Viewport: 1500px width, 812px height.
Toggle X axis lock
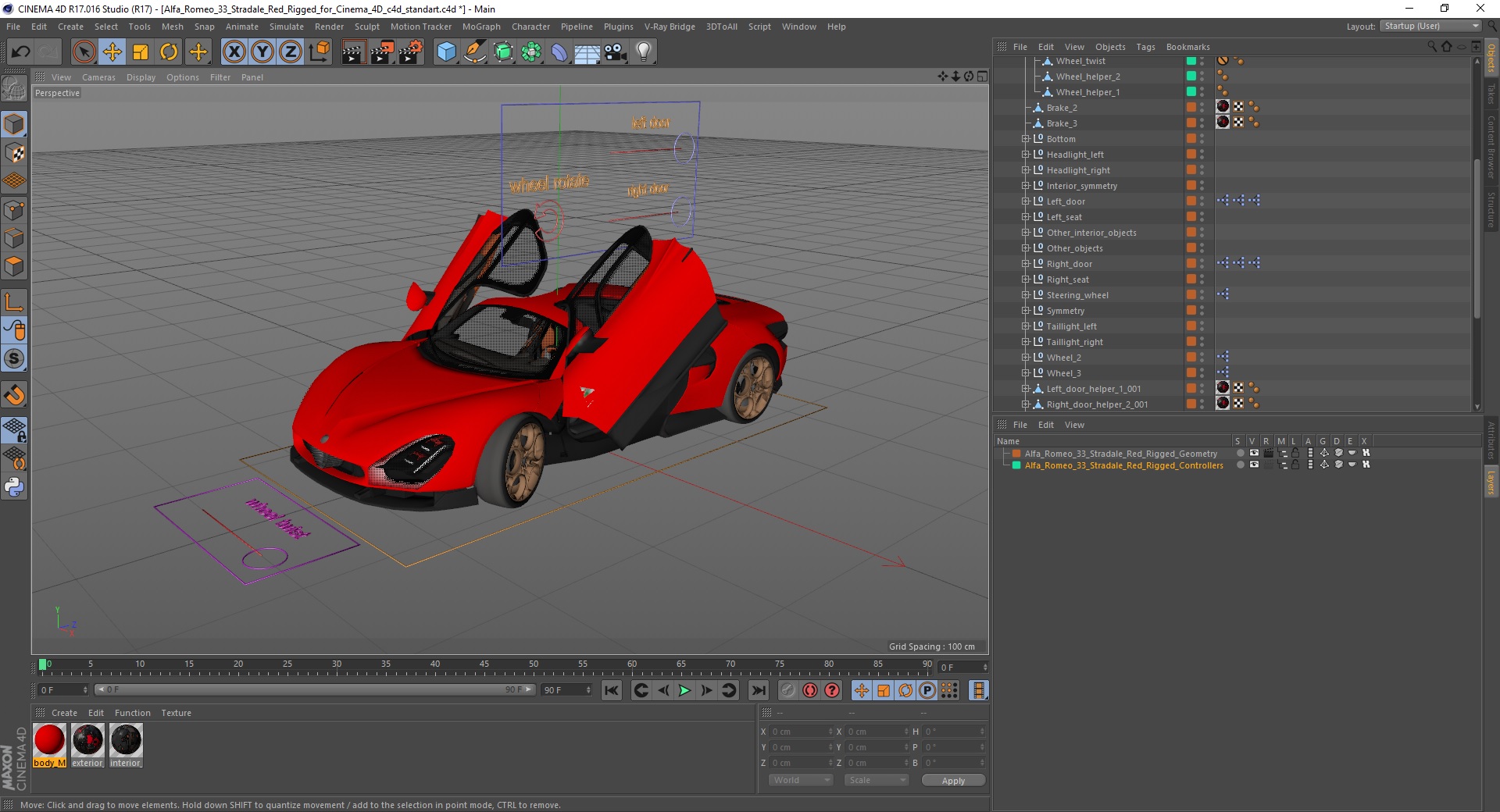pyautogui.click(x=234, y=52)
